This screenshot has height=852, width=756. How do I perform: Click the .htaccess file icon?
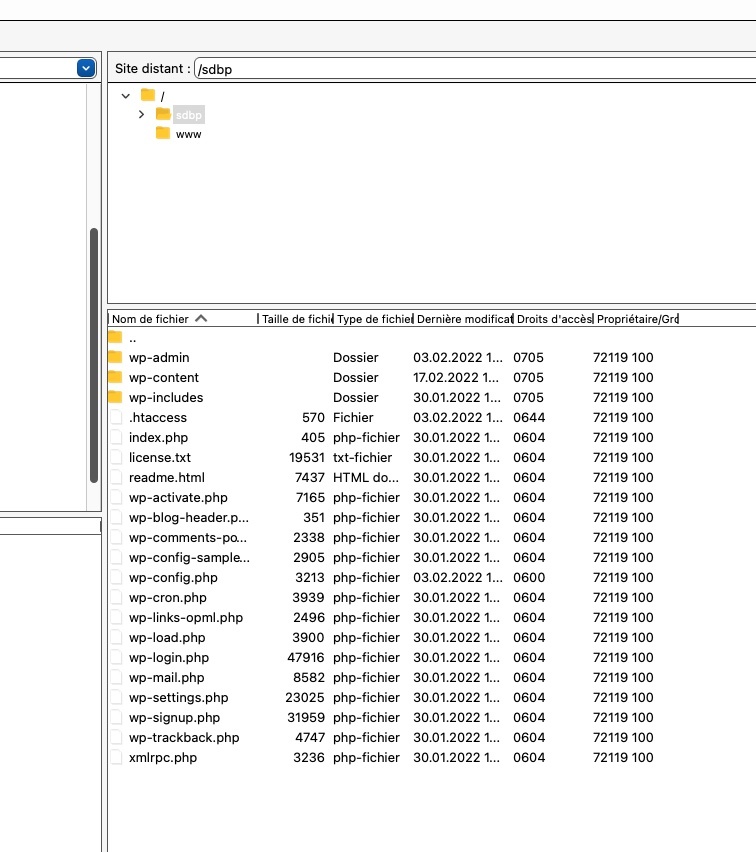click(116, 417)
